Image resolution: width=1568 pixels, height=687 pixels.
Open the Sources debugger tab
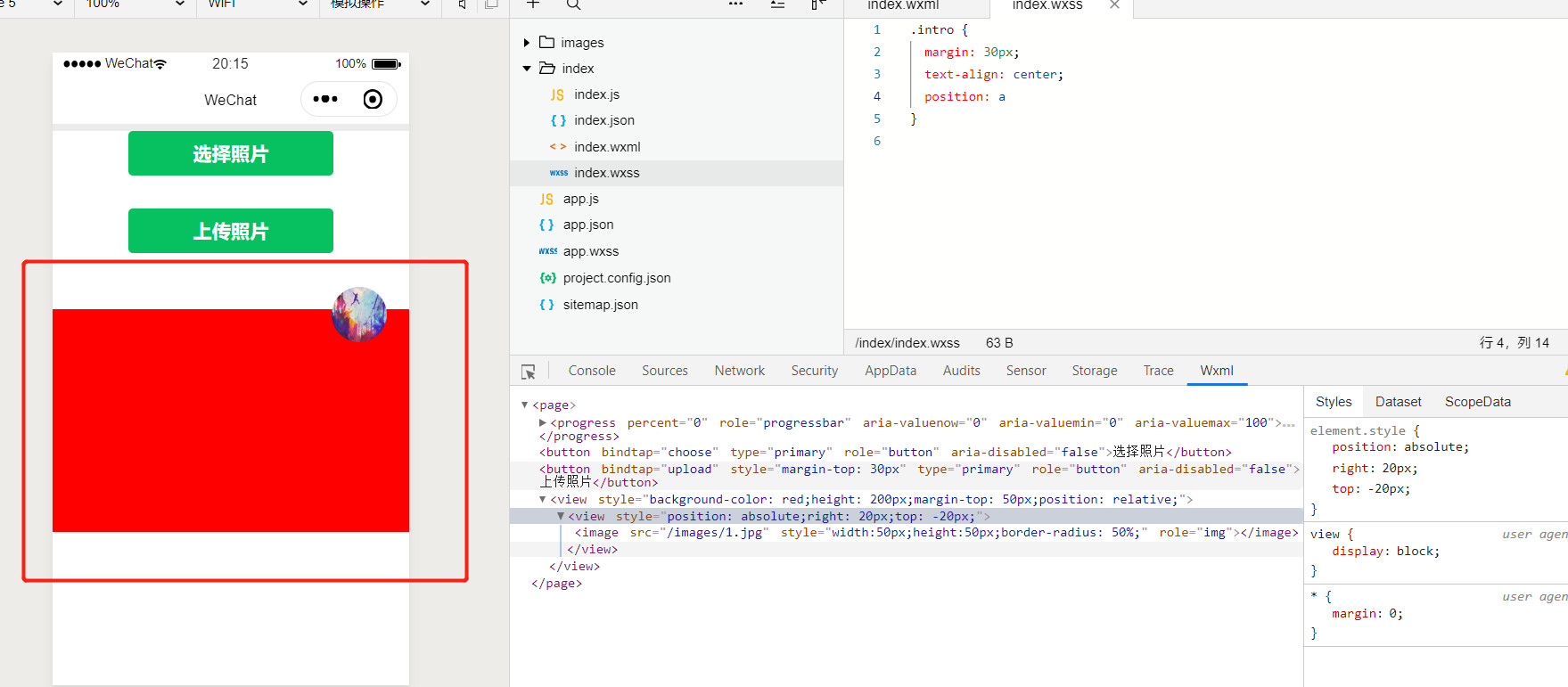tap(665, 371)
